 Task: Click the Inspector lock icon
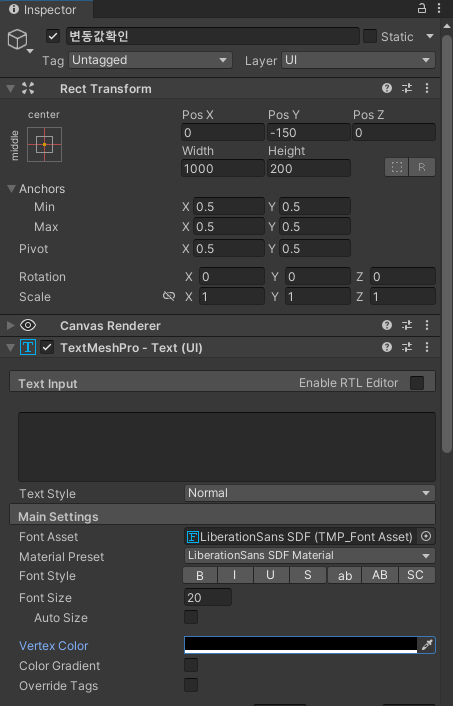coord(422,8)
